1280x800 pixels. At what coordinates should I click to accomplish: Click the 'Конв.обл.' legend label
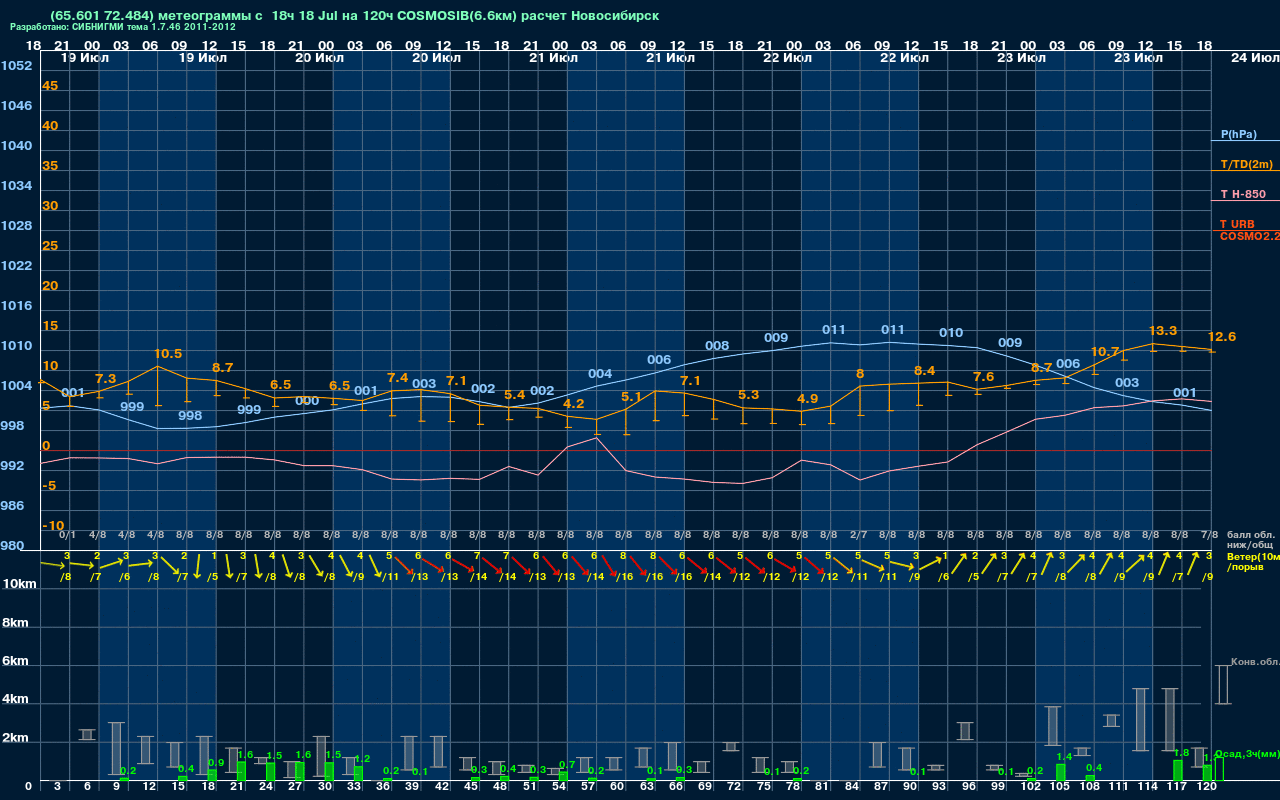pyautogui.click(x=1254, y=662)
